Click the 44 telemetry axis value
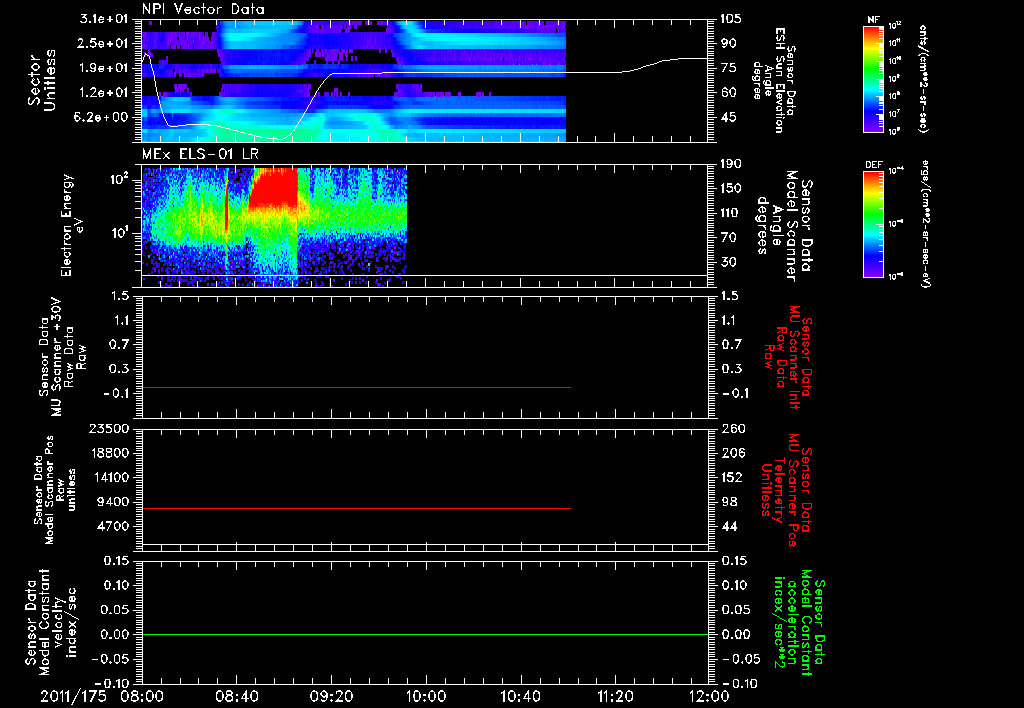 (x=729, y=526)
